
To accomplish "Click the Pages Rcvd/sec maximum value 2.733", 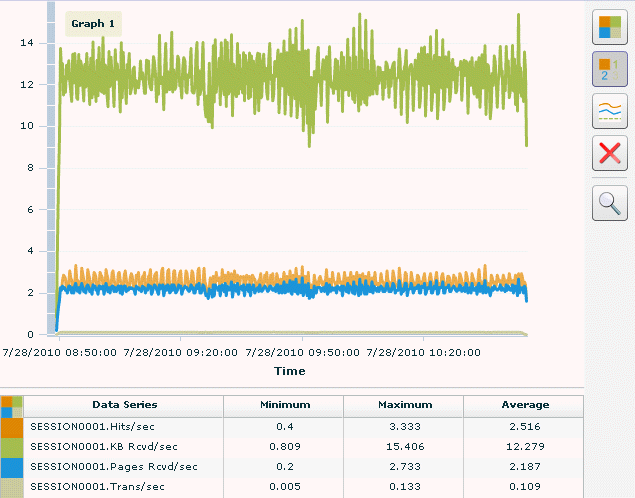I will click(x=405, y=467).
